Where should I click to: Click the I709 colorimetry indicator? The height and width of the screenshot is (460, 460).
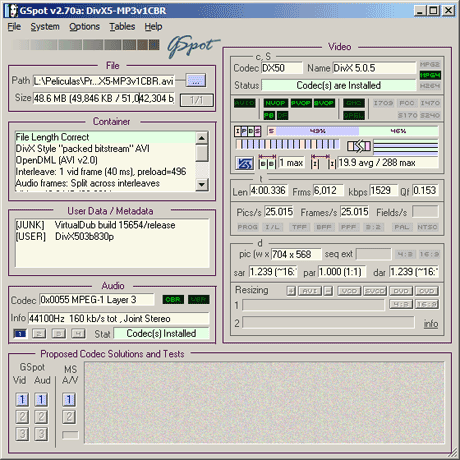click(383, 103)
